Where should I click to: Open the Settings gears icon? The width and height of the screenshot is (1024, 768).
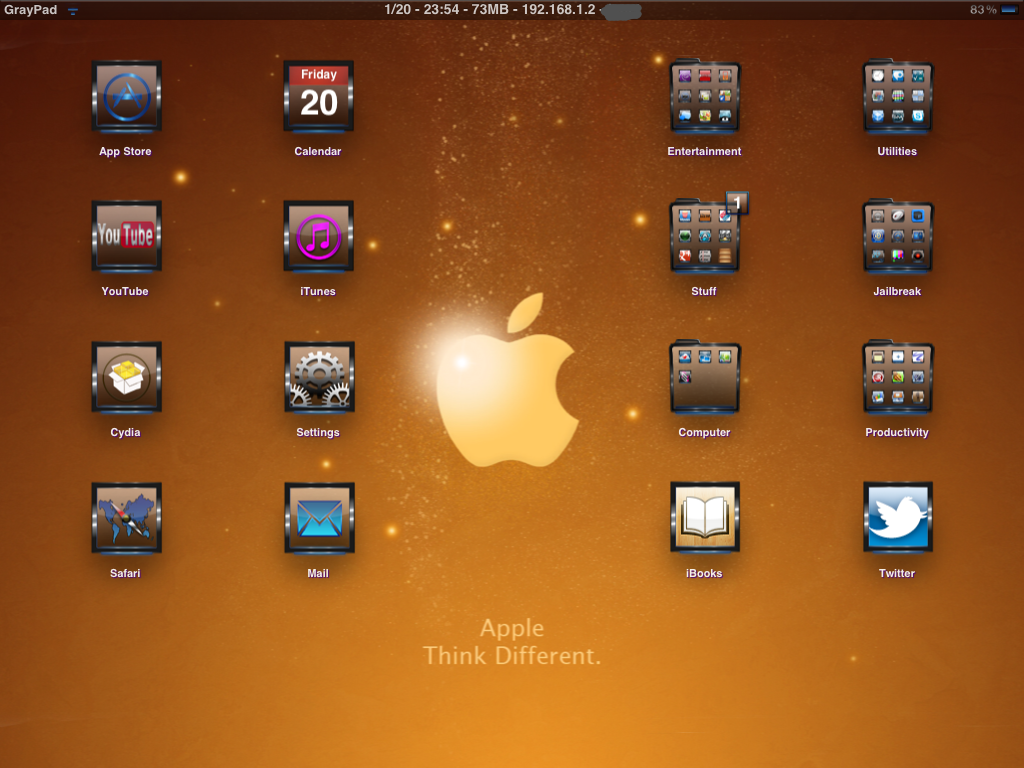(x=319, y=377)
